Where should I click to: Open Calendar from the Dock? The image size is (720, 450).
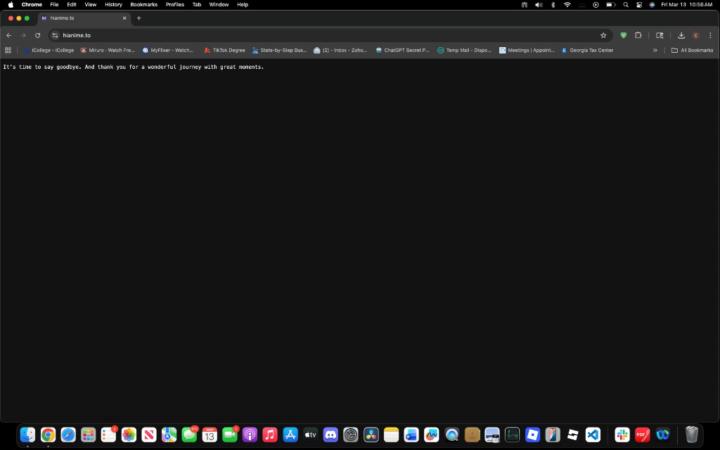tap(209, 434)
